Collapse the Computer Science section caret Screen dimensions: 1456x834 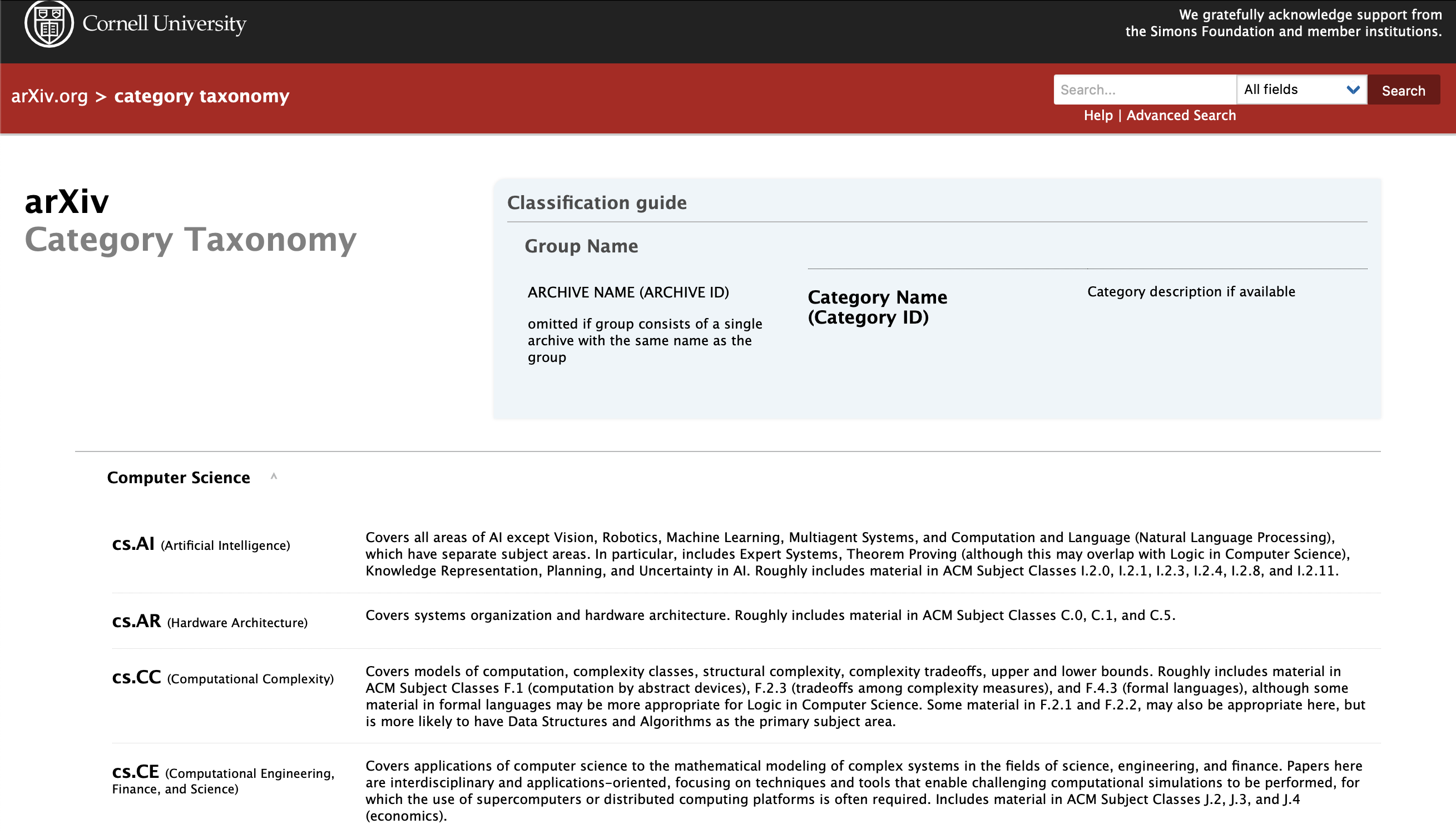274,476
